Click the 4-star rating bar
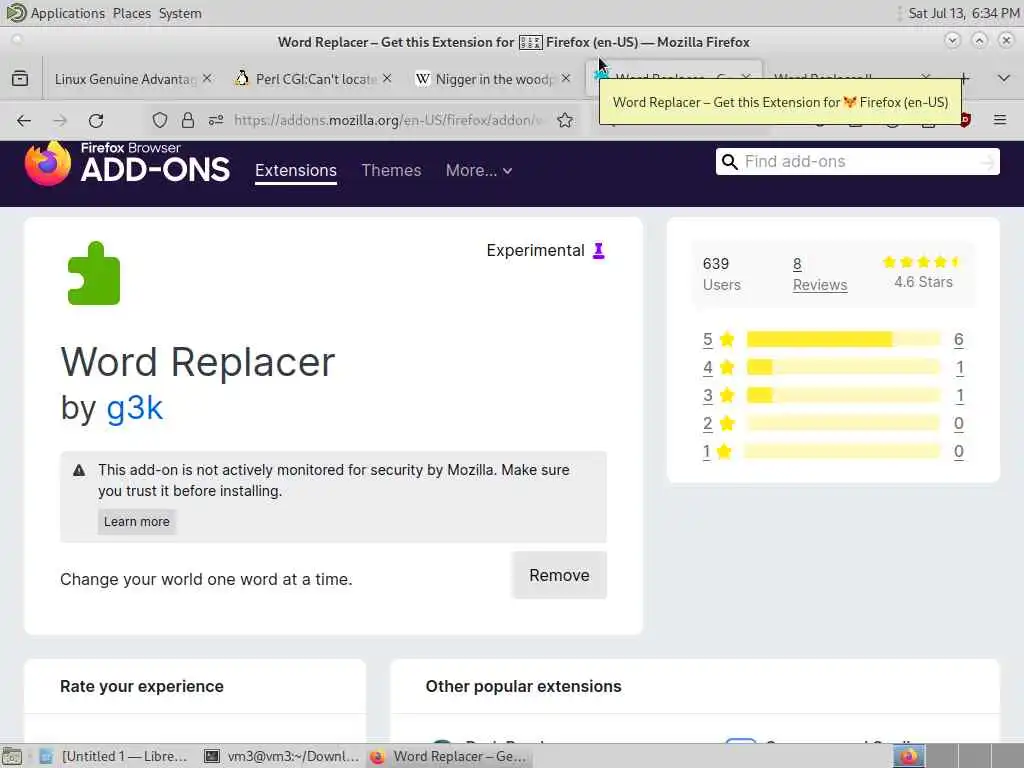Image resolution: width=1024 pixels, height=768 pixels. 843,367
